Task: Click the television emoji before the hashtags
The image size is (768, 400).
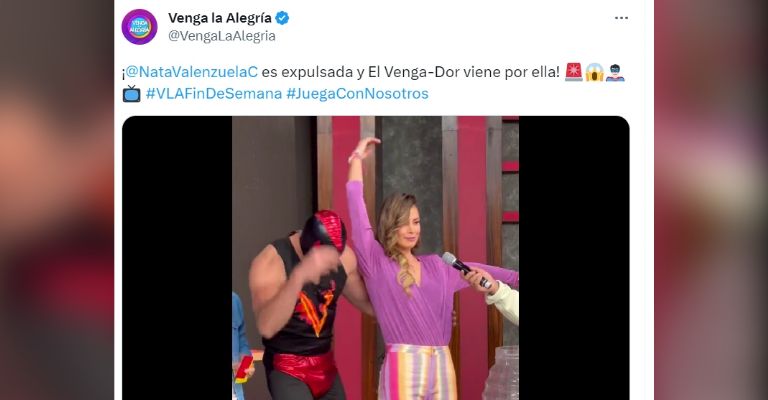Action: point(131,94)
